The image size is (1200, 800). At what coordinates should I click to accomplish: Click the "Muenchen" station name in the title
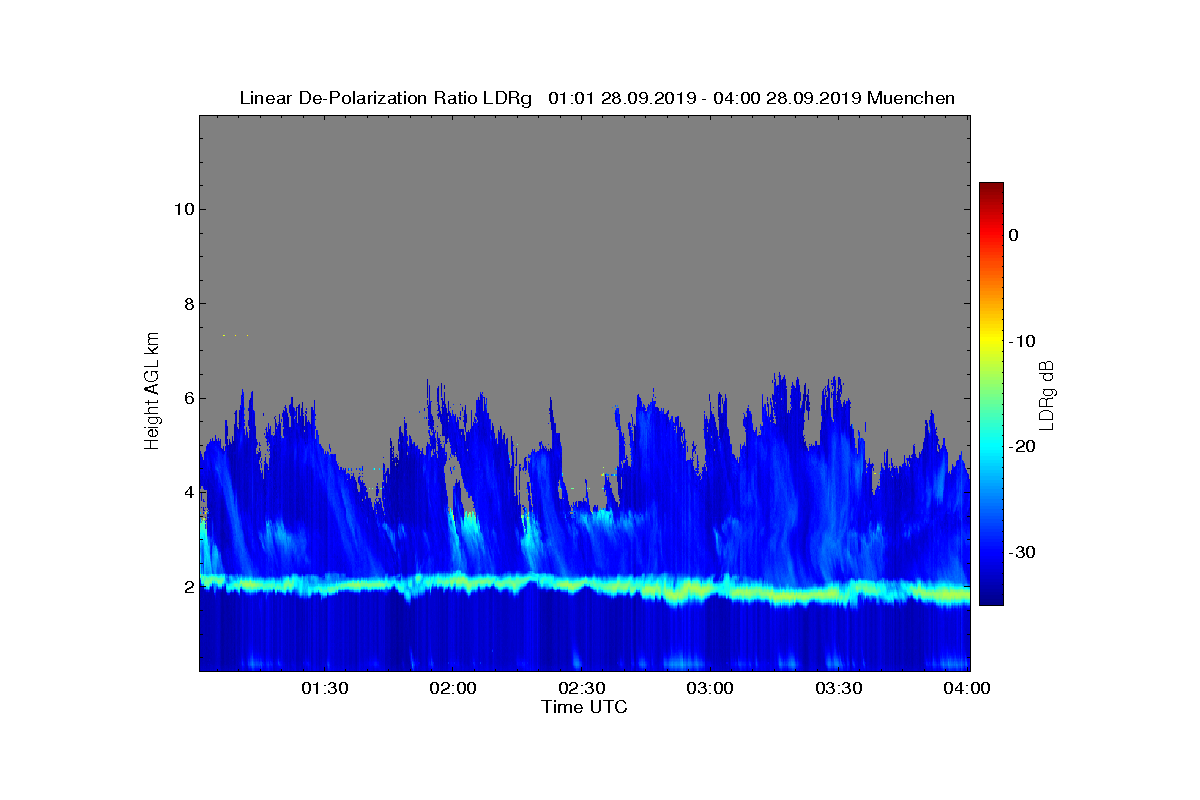click(x=911, y=98)
